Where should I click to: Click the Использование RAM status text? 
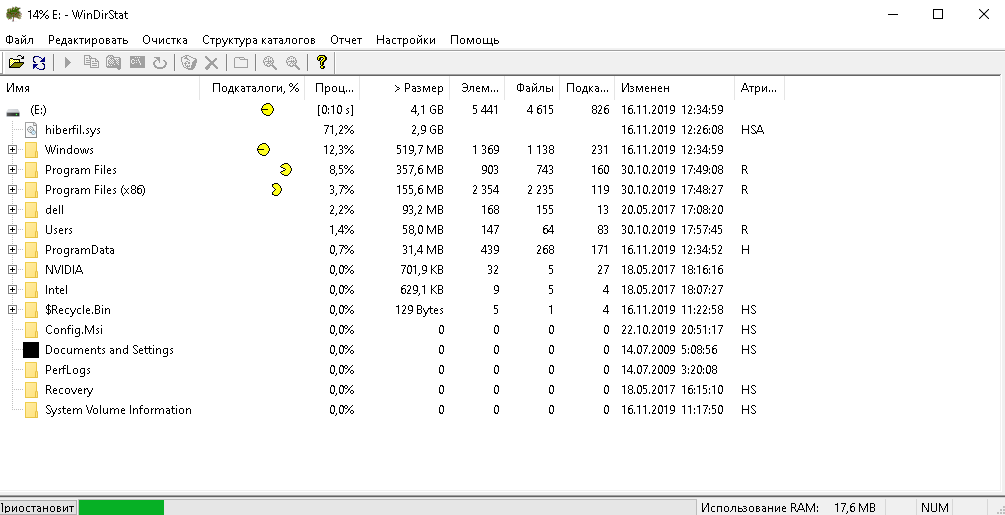pyautogui.click(x=760, y=508)
